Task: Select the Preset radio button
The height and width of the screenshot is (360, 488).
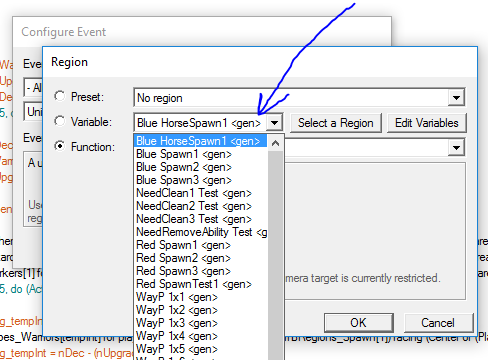Action: pos(60,96)
